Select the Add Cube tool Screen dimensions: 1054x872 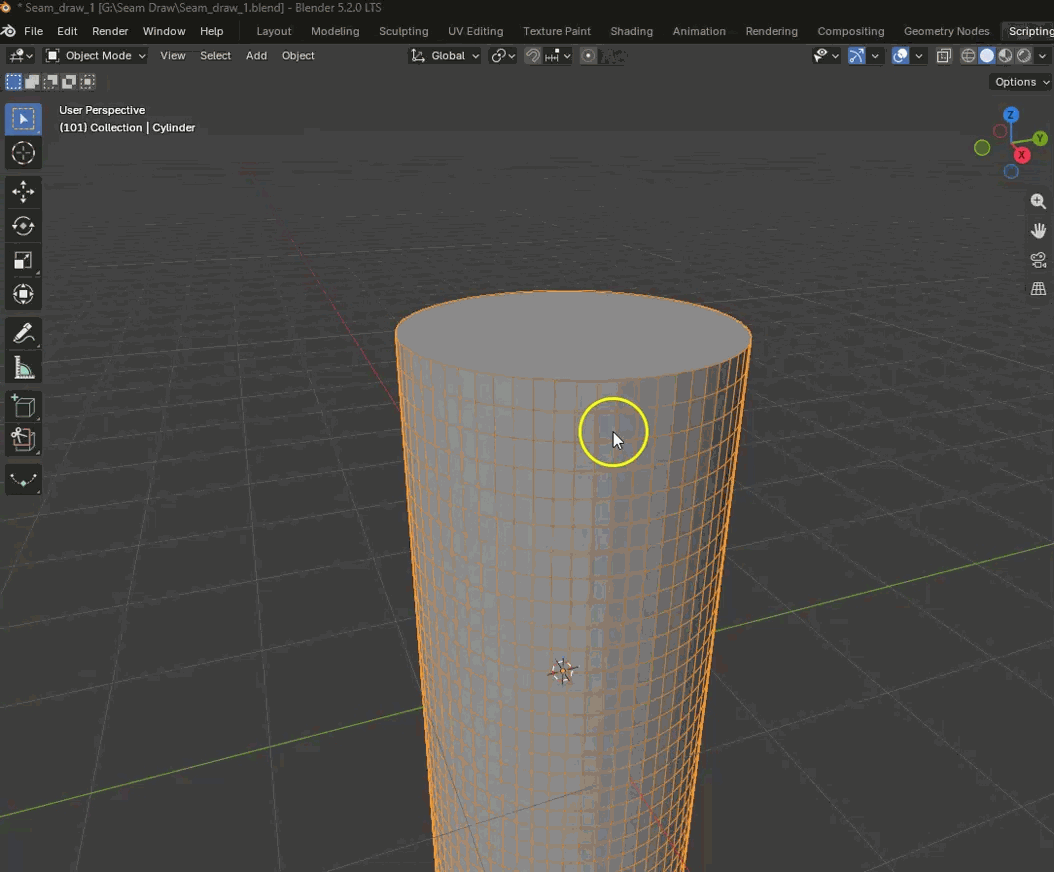23,407
